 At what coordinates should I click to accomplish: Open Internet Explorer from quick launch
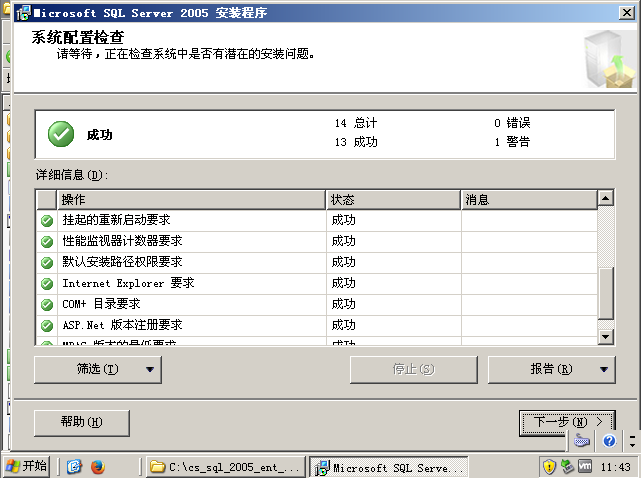pyautogui.click(x=74, y=466)
